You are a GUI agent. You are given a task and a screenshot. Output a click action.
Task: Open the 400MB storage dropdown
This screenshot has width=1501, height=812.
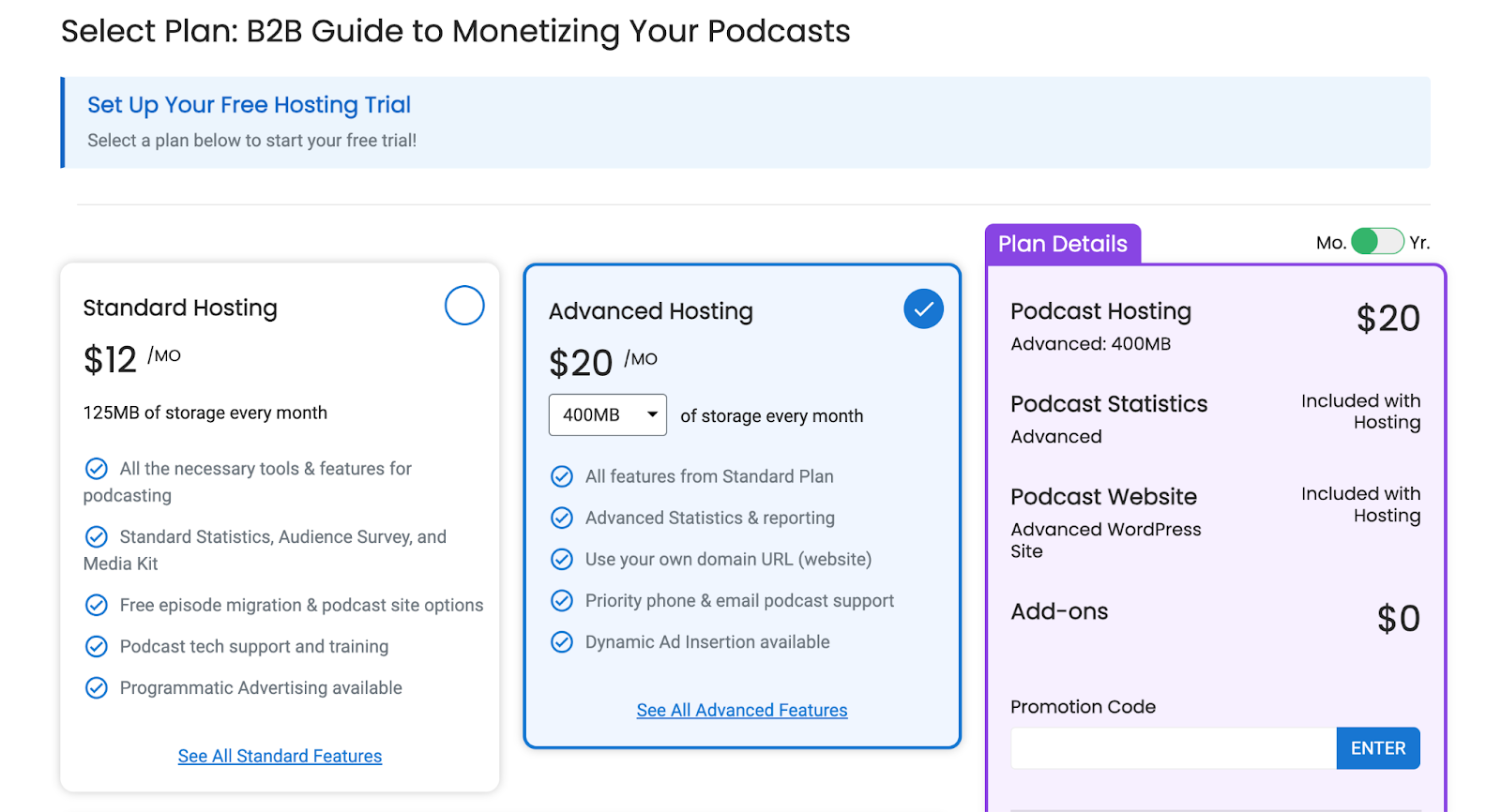click(607, 415)
